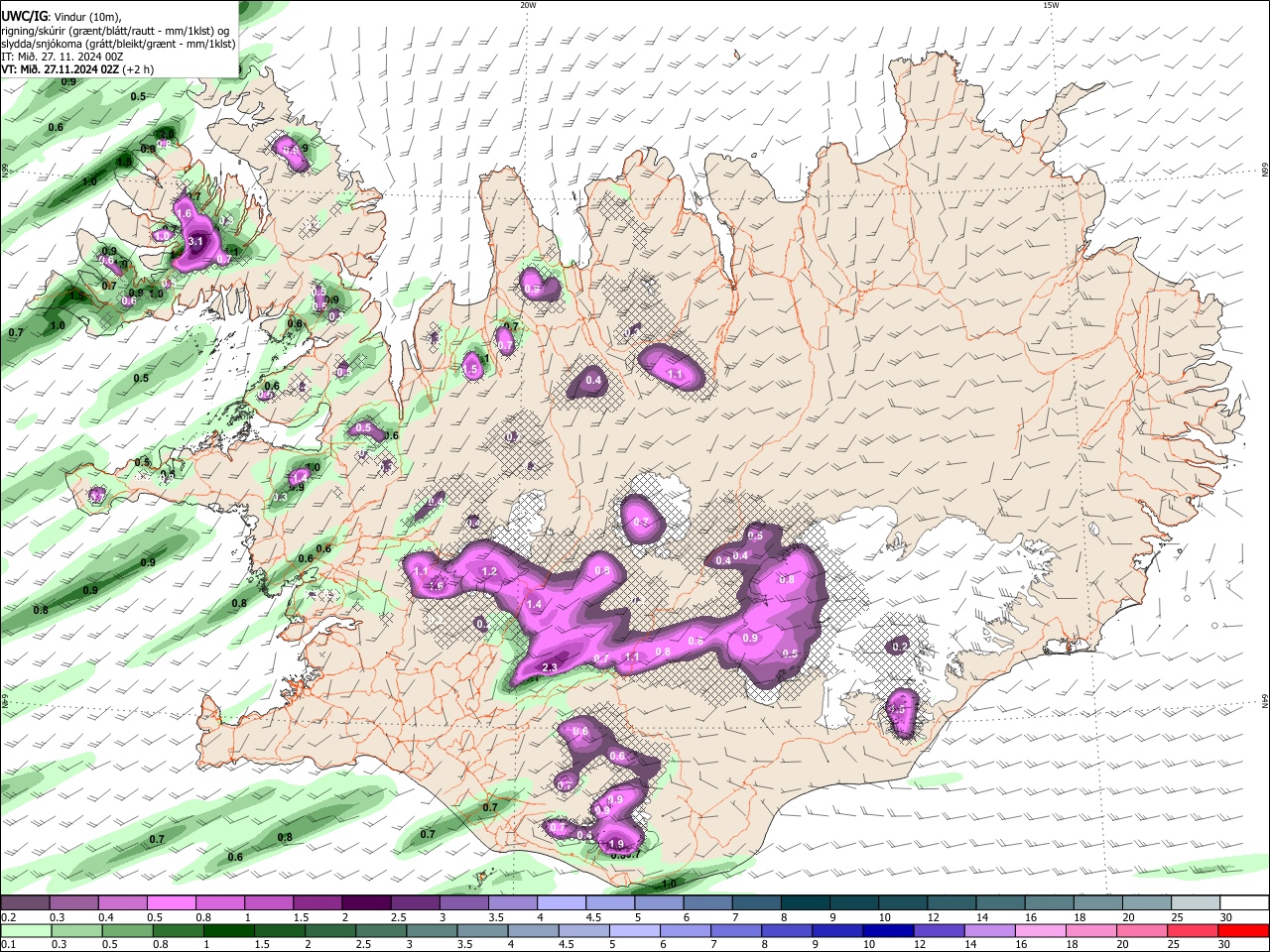Click the 0.2 label under the upper legend
The width and height of the screenshot is (1270, 952).
pyautogui.click(x=7, y=917)
